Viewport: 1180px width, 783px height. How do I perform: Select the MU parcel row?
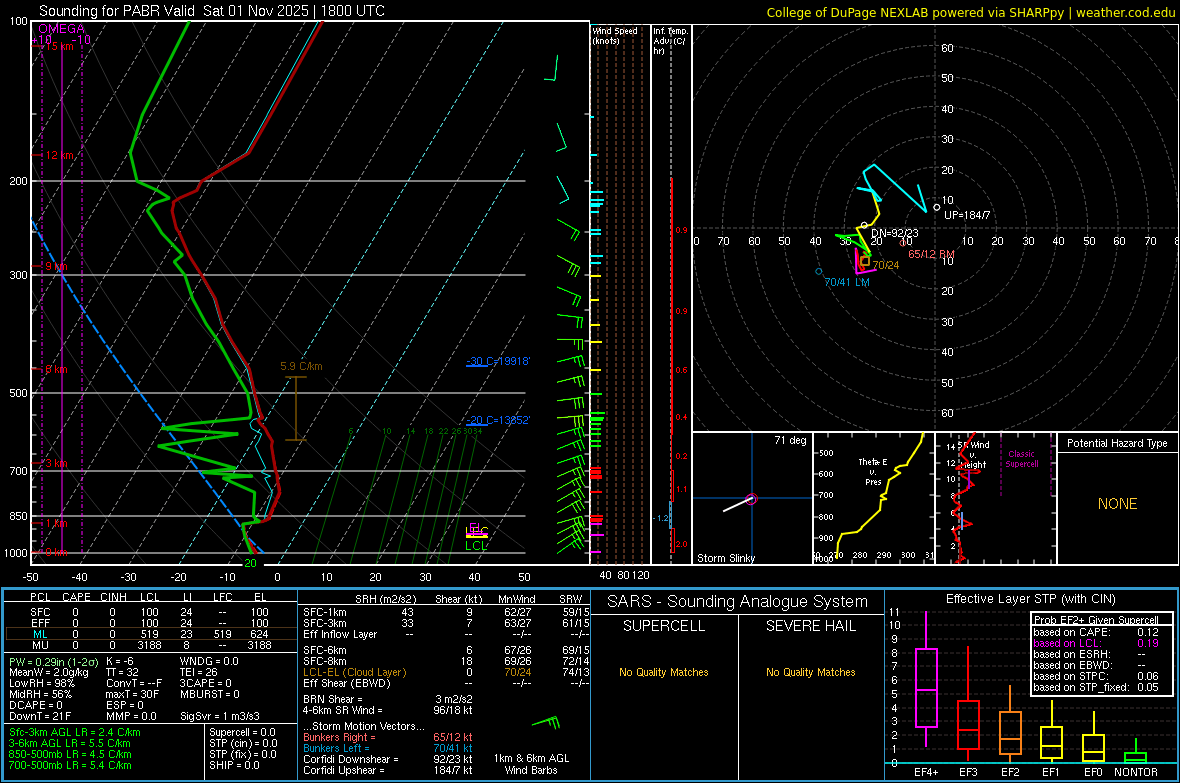click(151, 645)
